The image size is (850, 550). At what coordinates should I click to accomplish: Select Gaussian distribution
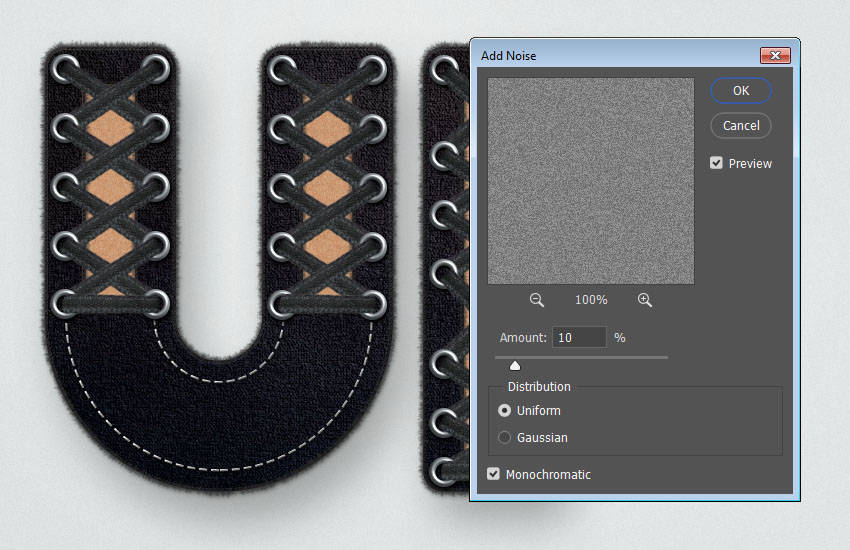pyautogui.click(x=505, y=437)
